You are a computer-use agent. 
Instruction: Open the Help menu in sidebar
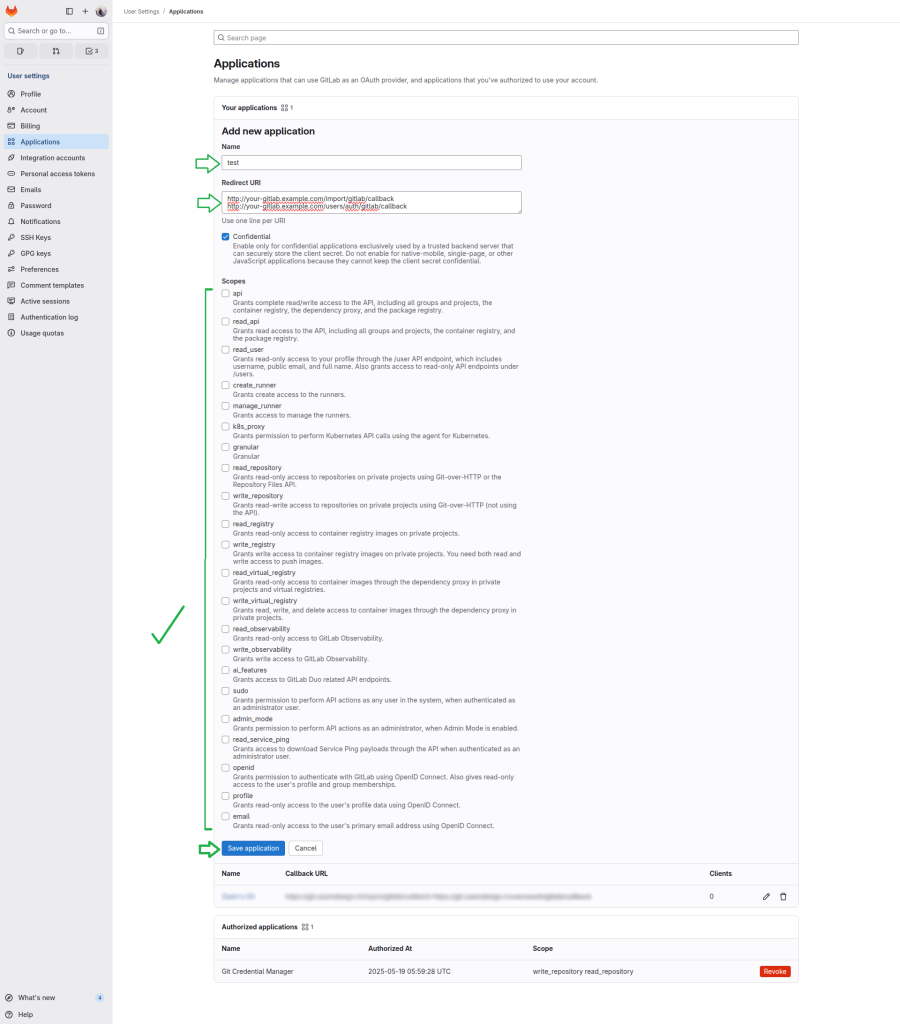25,1014
